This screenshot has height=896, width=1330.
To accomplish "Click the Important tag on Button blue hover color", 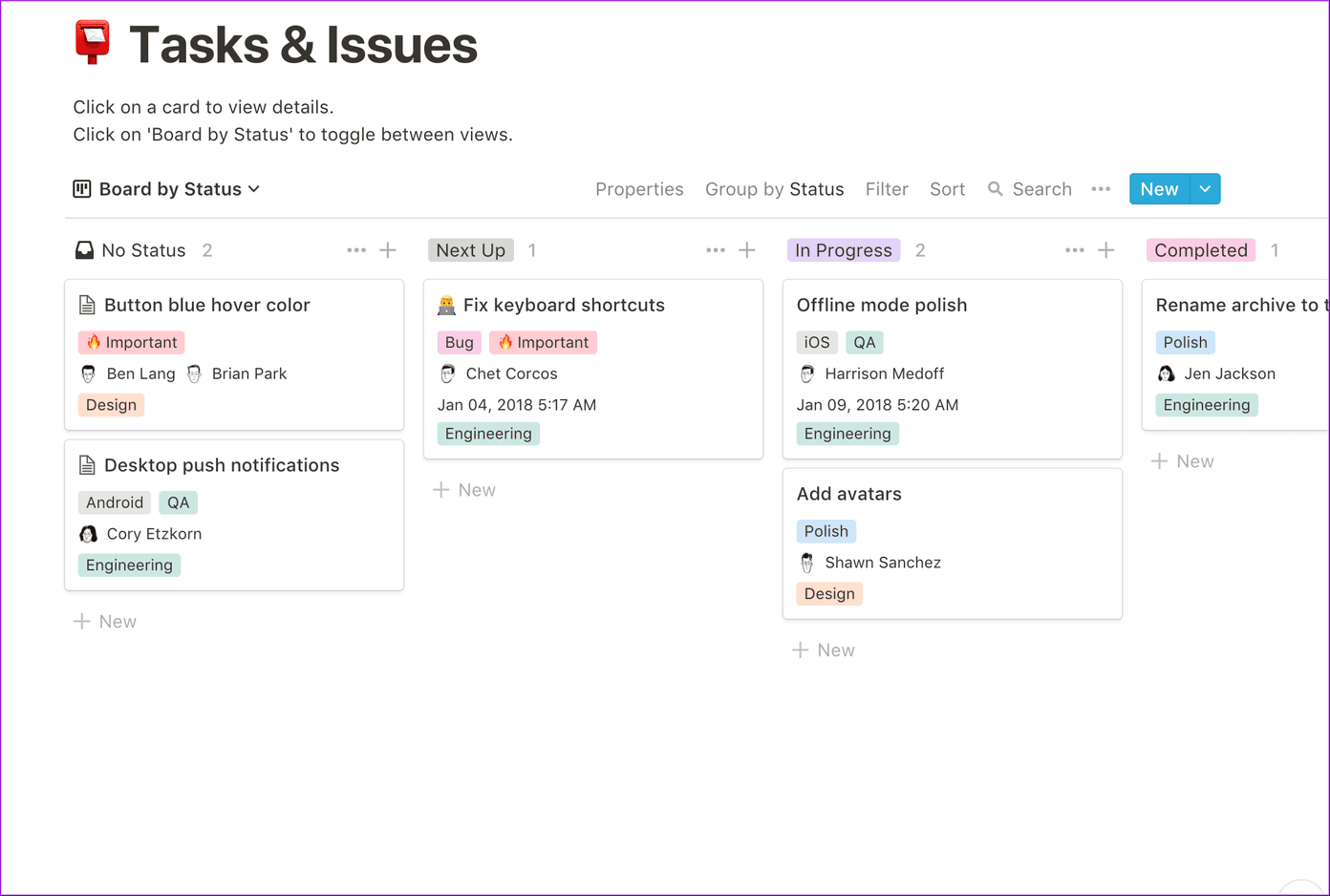I will coord(132,342).
